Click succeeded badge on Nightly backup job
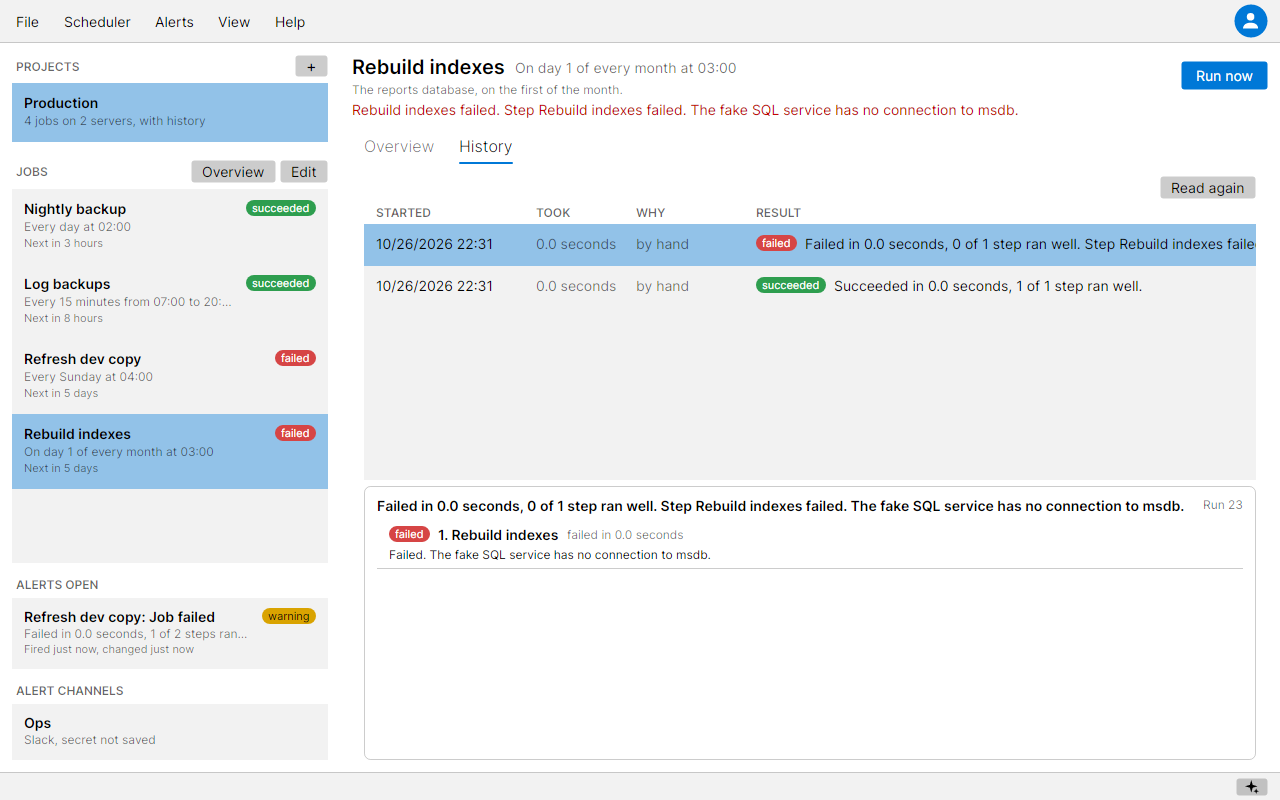Screen dimensions: 1280x800 pos(281,208)
